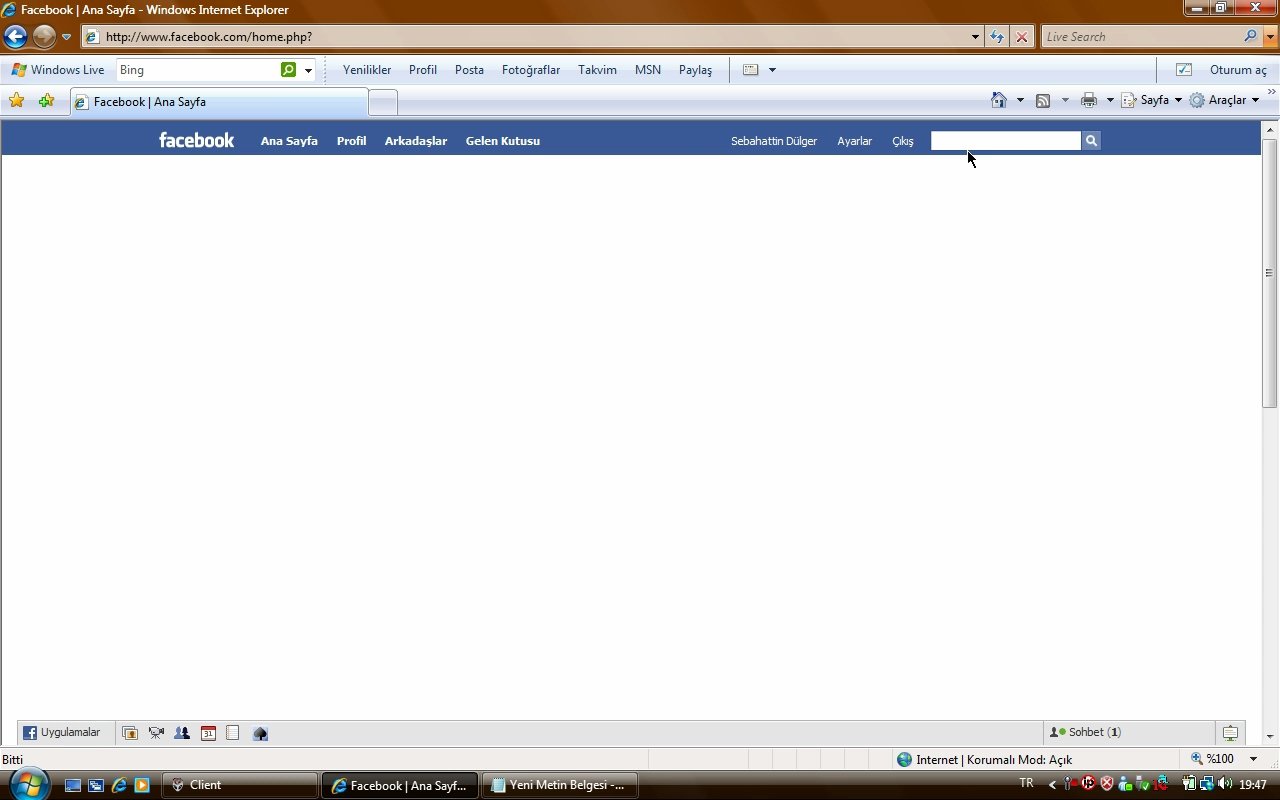Open Ana Sayfa in Facebook navigation

coord(289,141)
